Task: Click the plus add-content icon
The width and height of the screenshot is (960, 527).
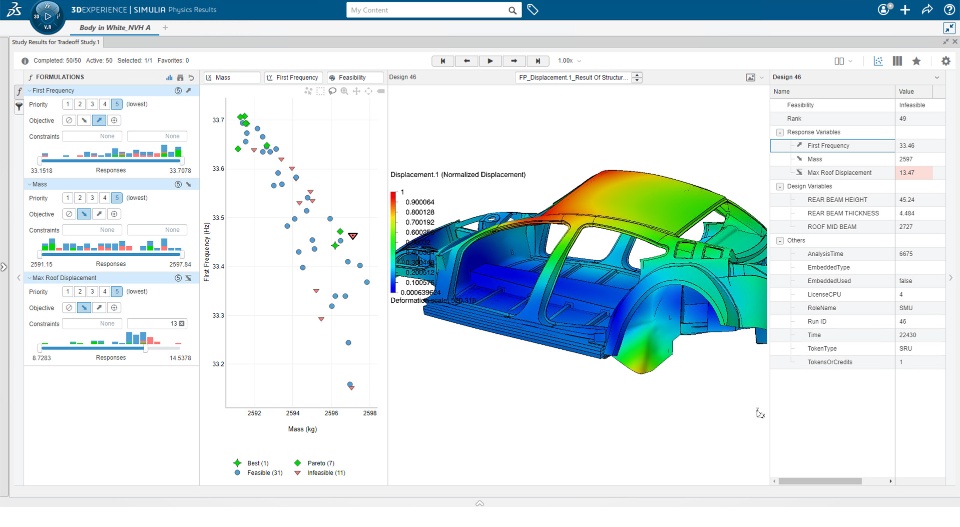Action: click(905, 10)
